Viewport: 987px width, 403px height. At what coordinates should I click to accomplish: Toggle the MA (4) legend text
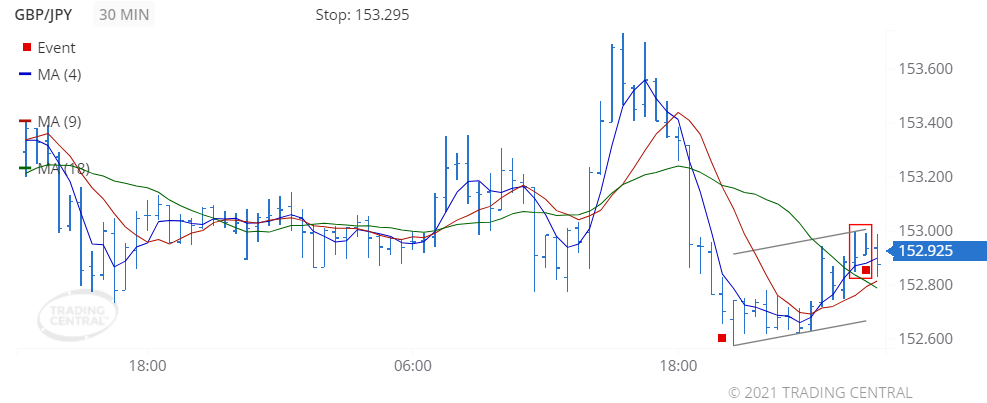[x=59, y=75]
